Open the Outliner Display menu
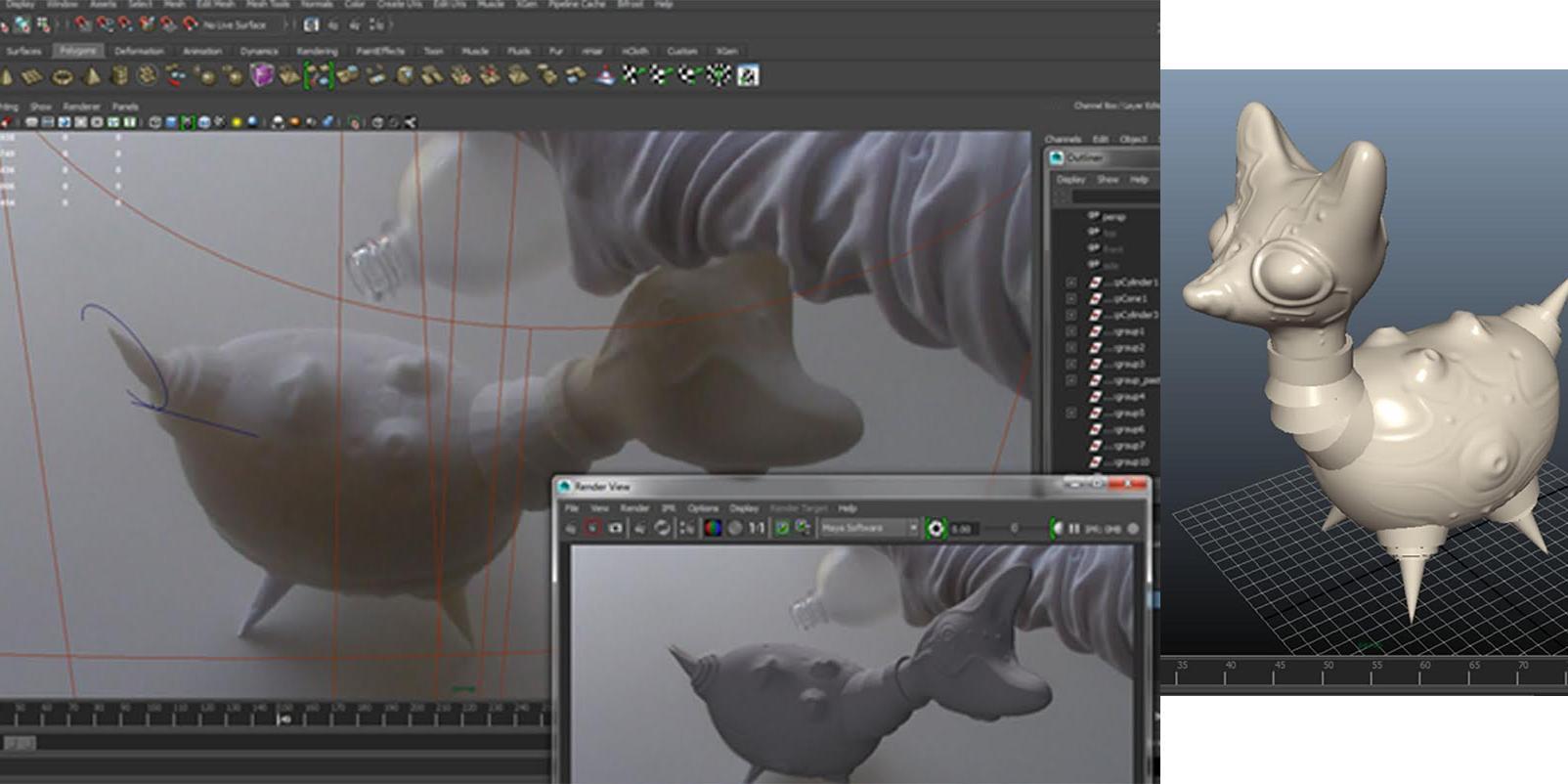Image resolution: width=1568 pixels, height=784 pixels. (x=1070, y=180)
